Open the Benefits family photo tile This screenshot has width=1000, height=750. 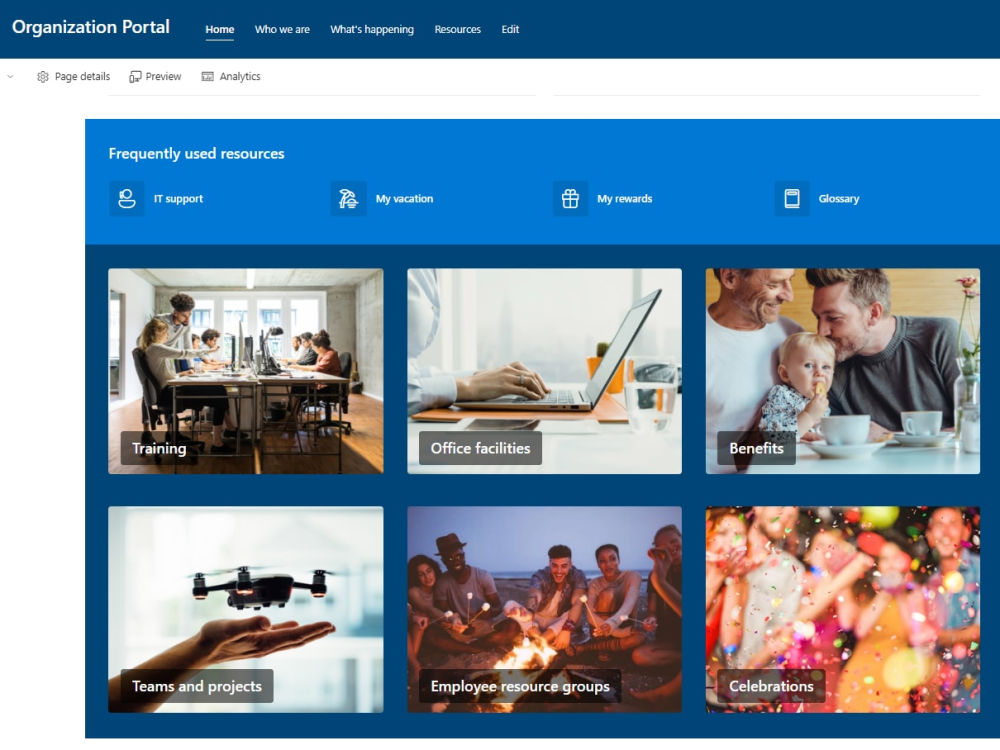point(842,371)
